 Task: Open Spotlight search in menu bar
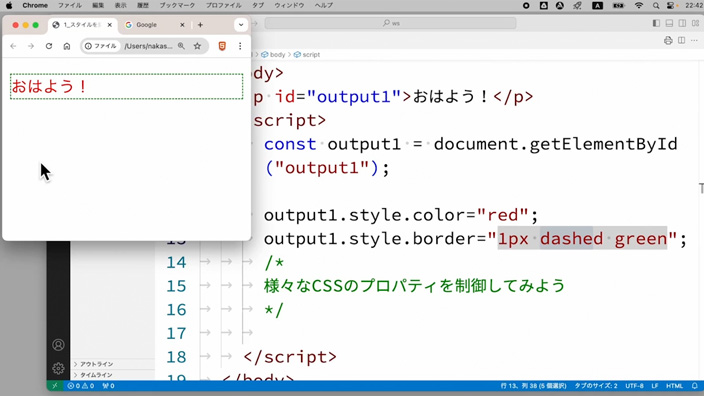(656, 5)
